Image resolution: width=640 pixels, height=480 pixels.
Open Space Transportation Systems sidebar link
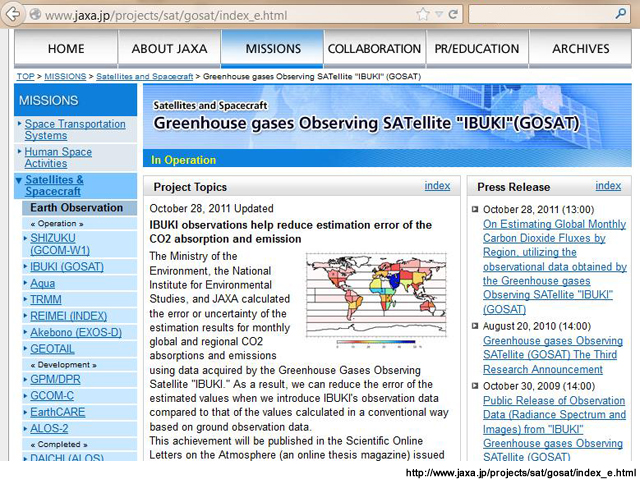(75, 129)
